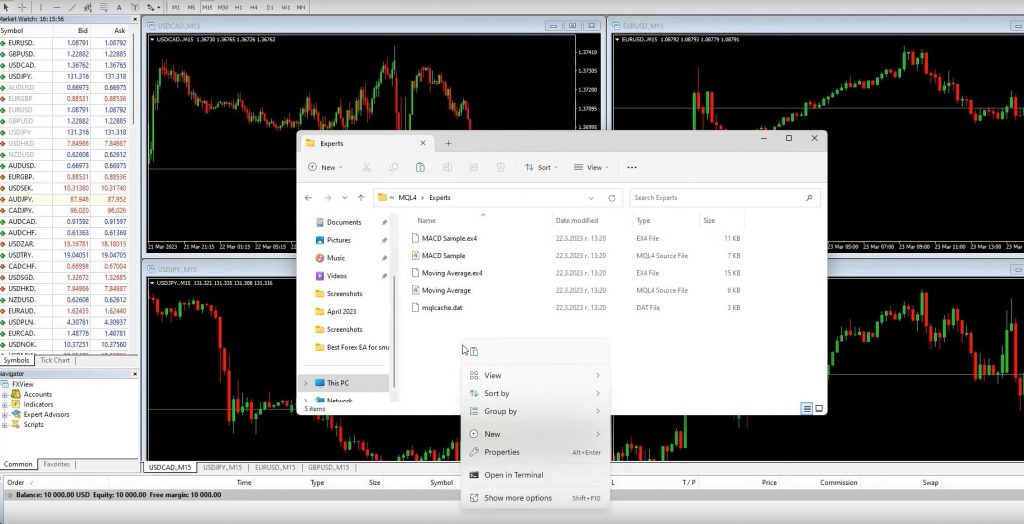This screenshot has width=1024, height=524.
Task: Select the vertical line drawing tool
Action: click(40, 7)
